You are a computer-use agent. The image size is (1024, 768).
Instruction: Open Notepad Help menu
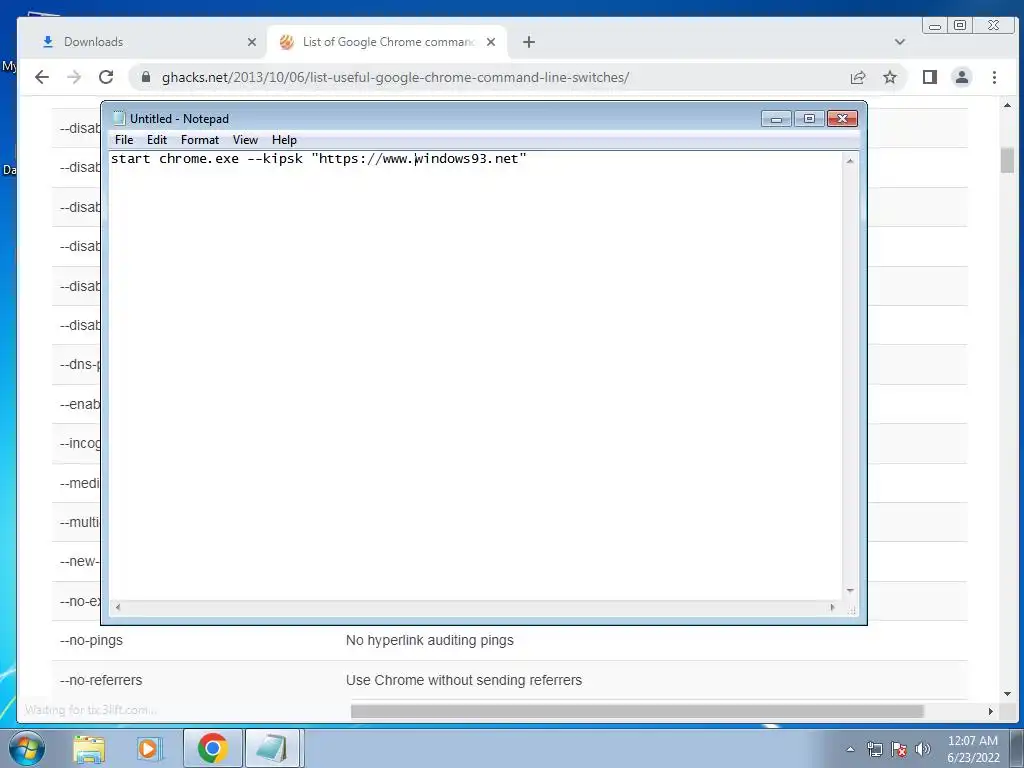(284, 140)
